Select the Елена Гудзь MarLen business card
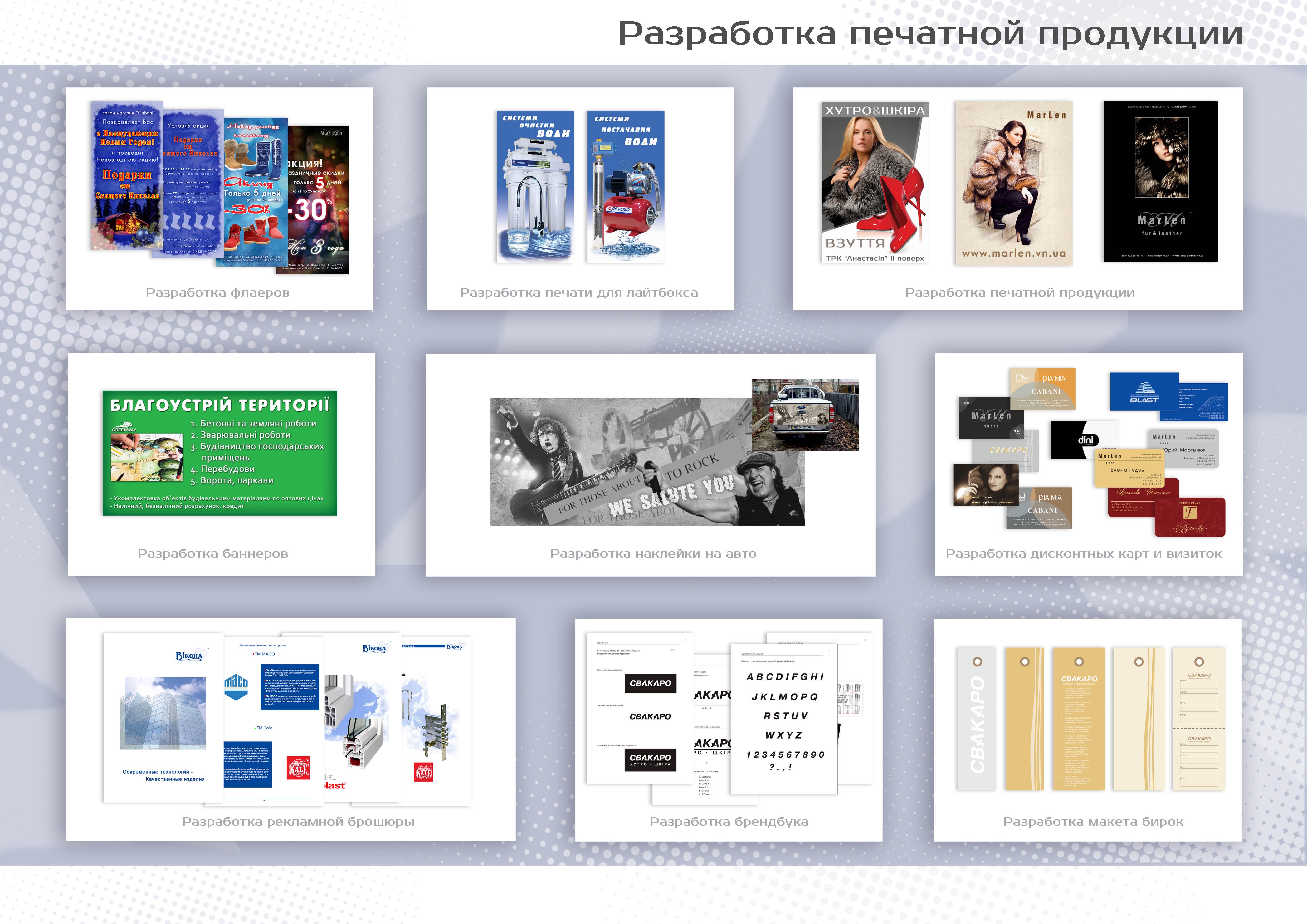This screenshot has height=924, width=1307. (x=1129, y=468)
